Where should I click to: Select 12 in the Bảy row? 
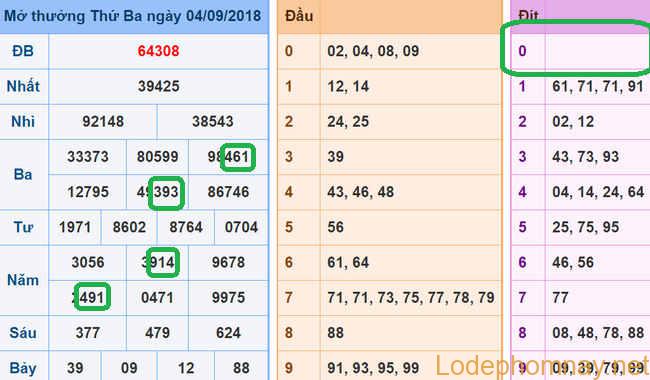click(x=186, y=368)
